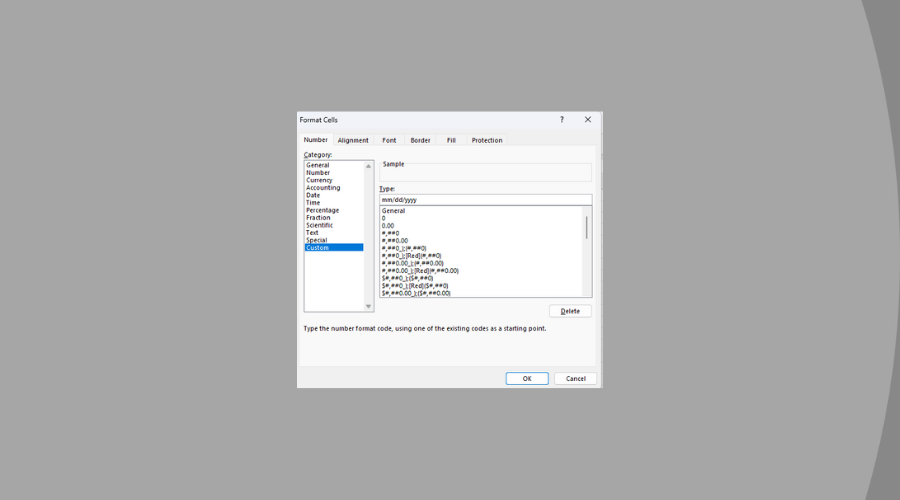This screenshot has width=900, height=500.
Task: Open the Font tab
Action: tap(389, 140)
